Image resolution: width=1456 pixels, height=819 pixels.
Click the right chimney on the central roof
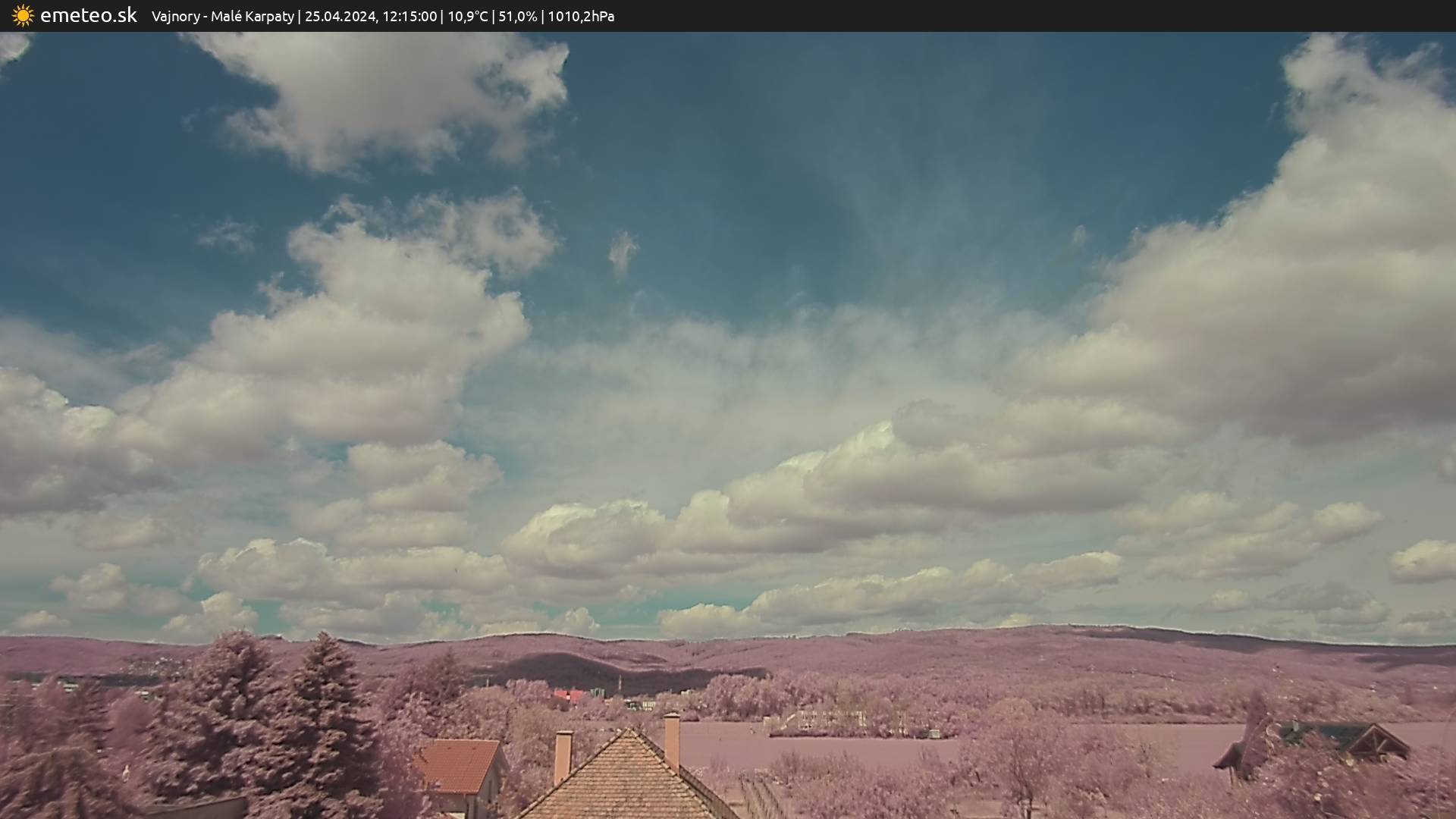click(672, 739)
